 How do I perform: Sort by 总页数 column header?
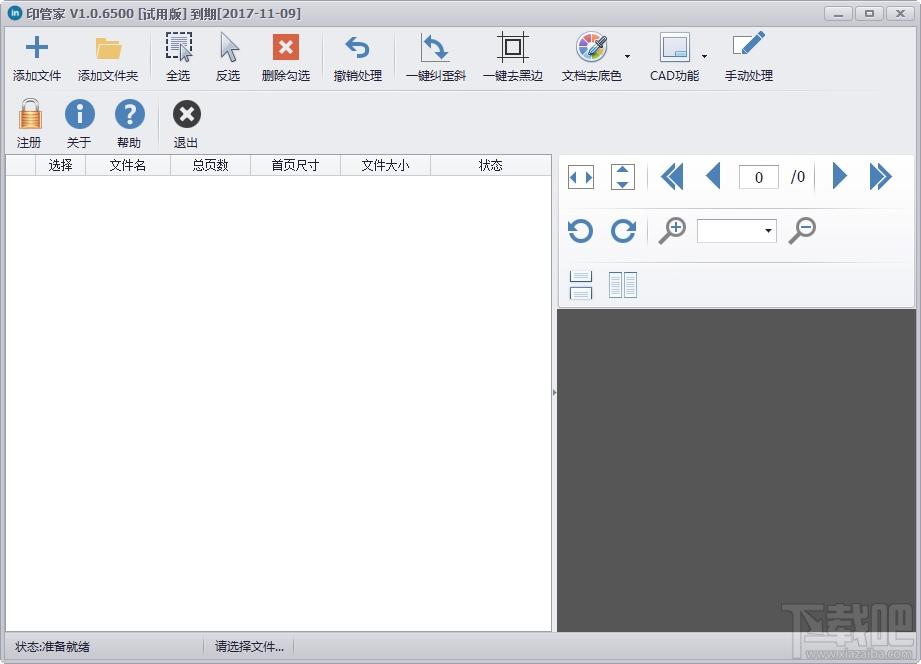210,166
